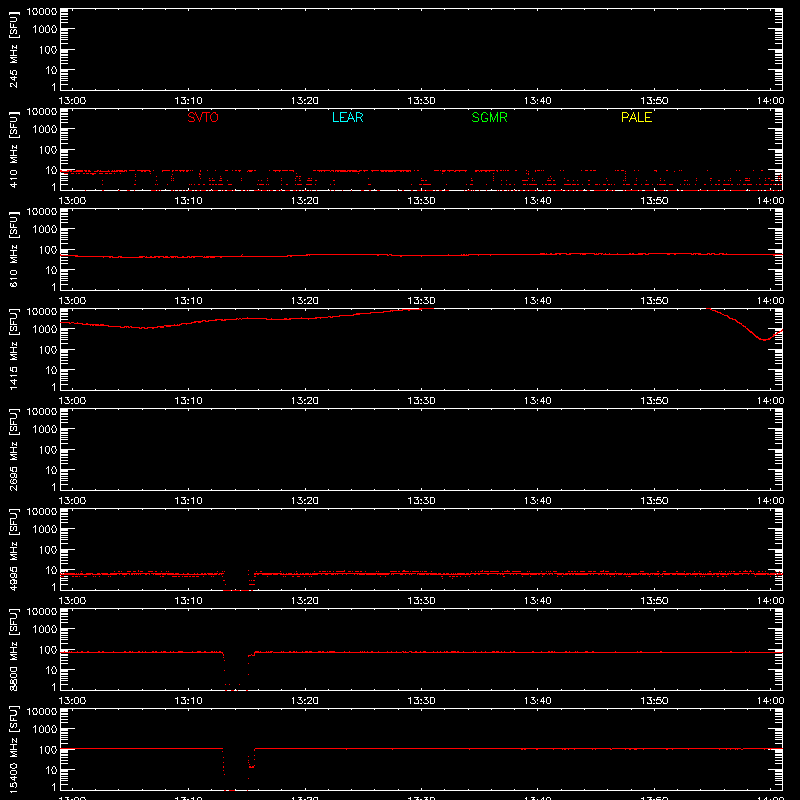Image resolution: width=800 pixels, height=800 pixels.
Task: Click the green SGMR station label
Action: click(x=489, y=117)
